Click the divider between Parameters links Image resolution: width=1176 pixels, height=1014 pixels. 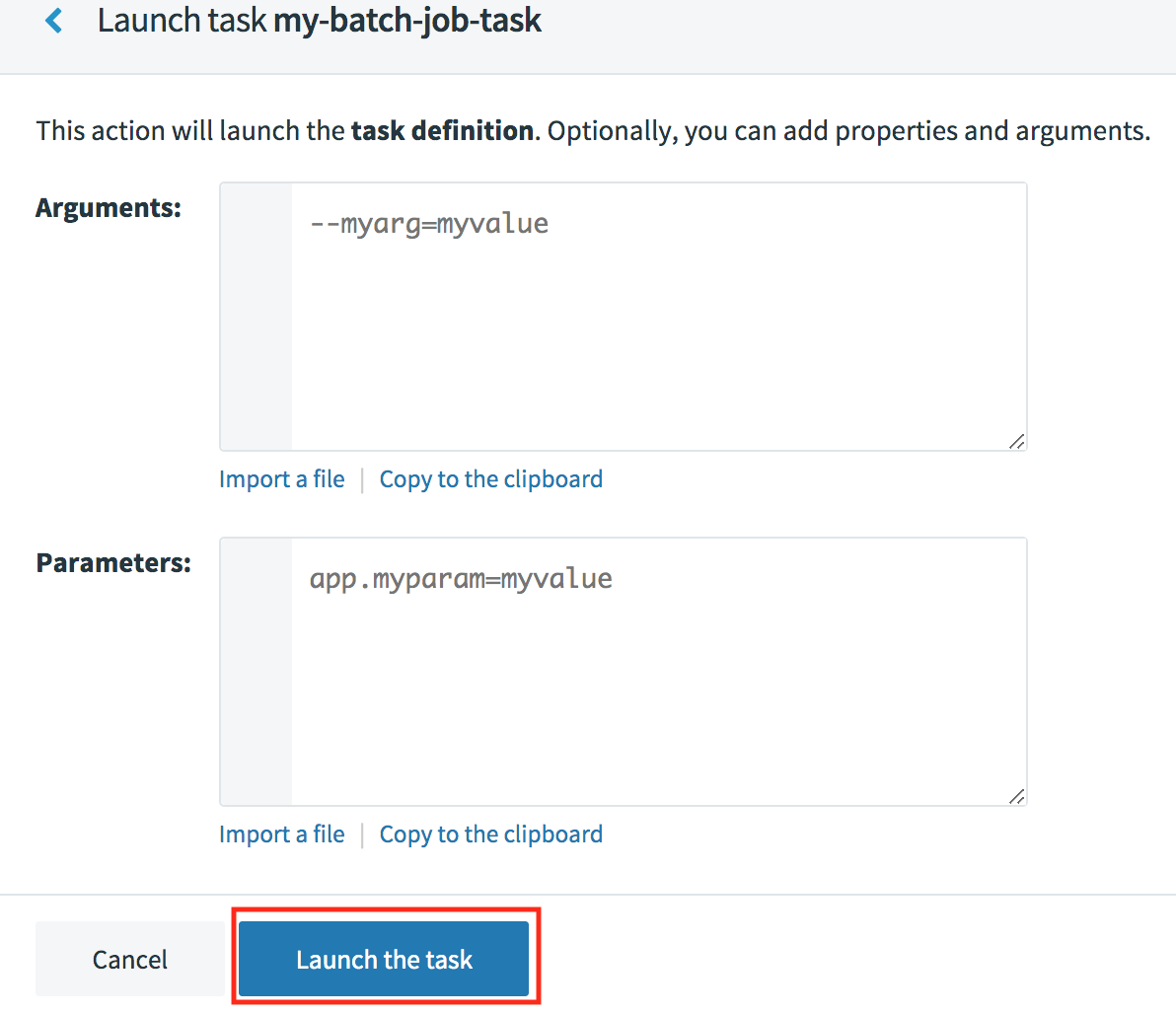[x=362, y=835]
